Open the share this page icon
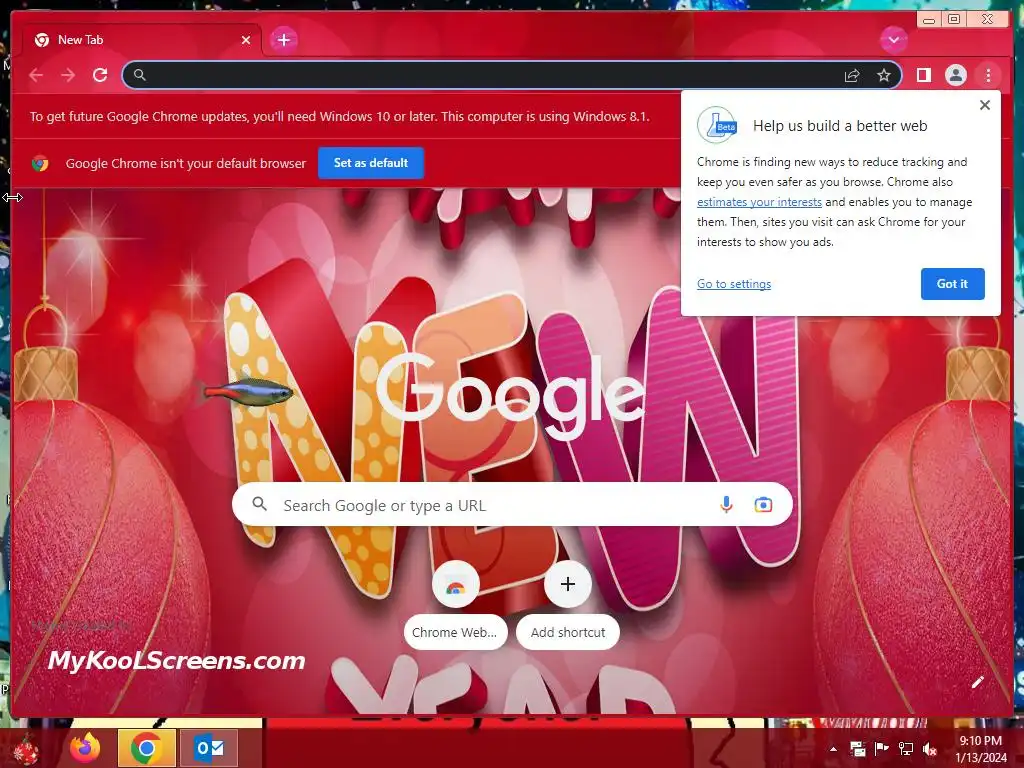 point(852,76)
